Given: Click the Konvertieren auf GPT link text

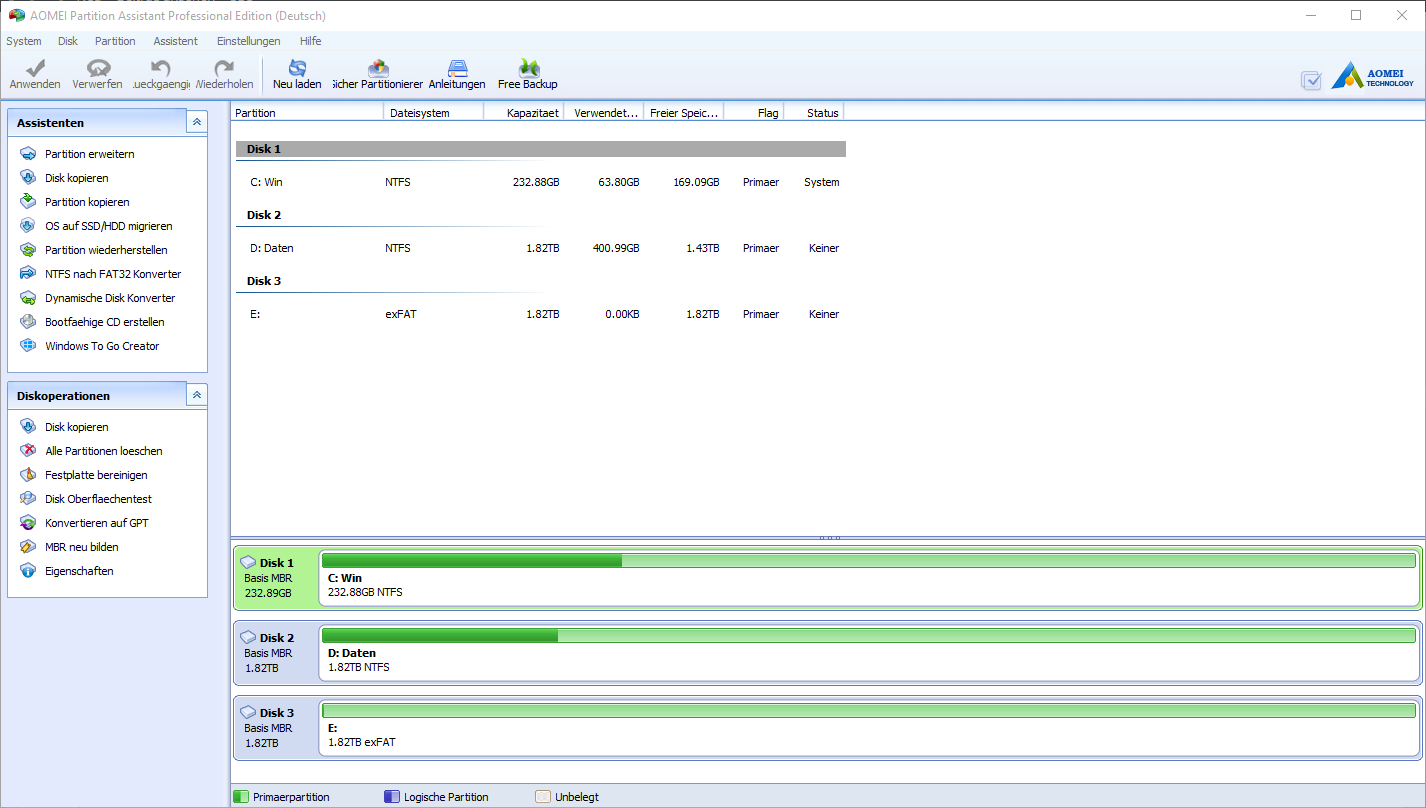Looking at the screenshot, I should pos(97,523).
